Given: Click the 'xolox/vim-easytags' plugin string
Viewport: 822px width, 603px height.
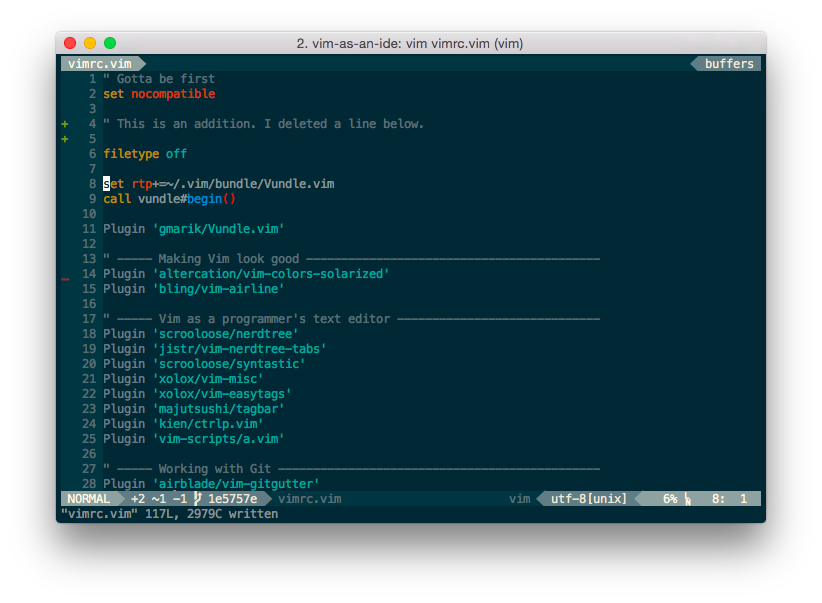Looking at the screenshot, I should (x=222, y=394).
